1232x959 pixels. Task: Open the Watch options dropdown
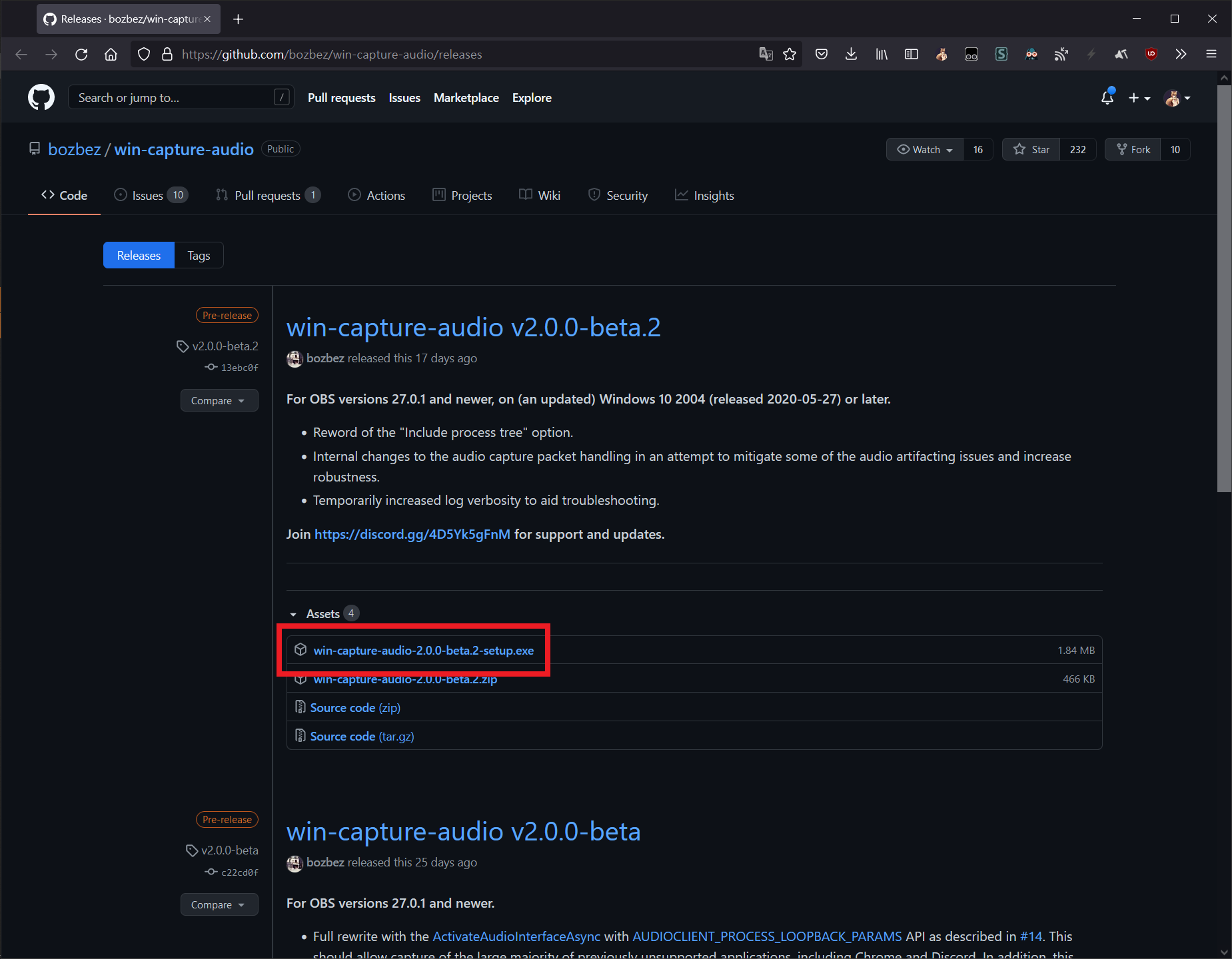925,149
